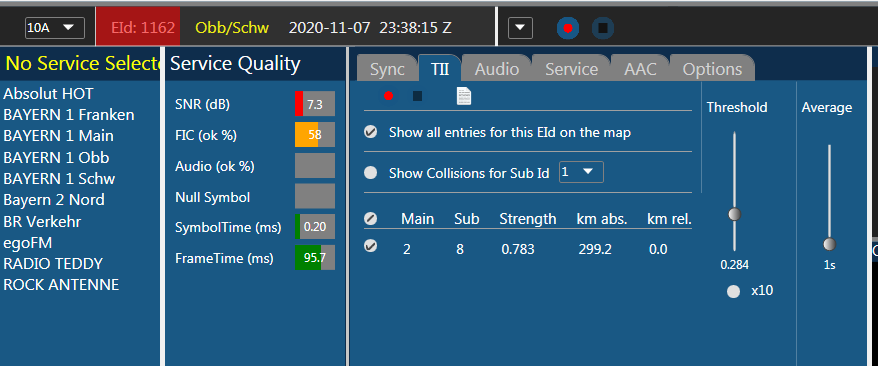Select the Absolut HOT service
The height and width of the screenshot is (366, 878).
coord(49,93)
